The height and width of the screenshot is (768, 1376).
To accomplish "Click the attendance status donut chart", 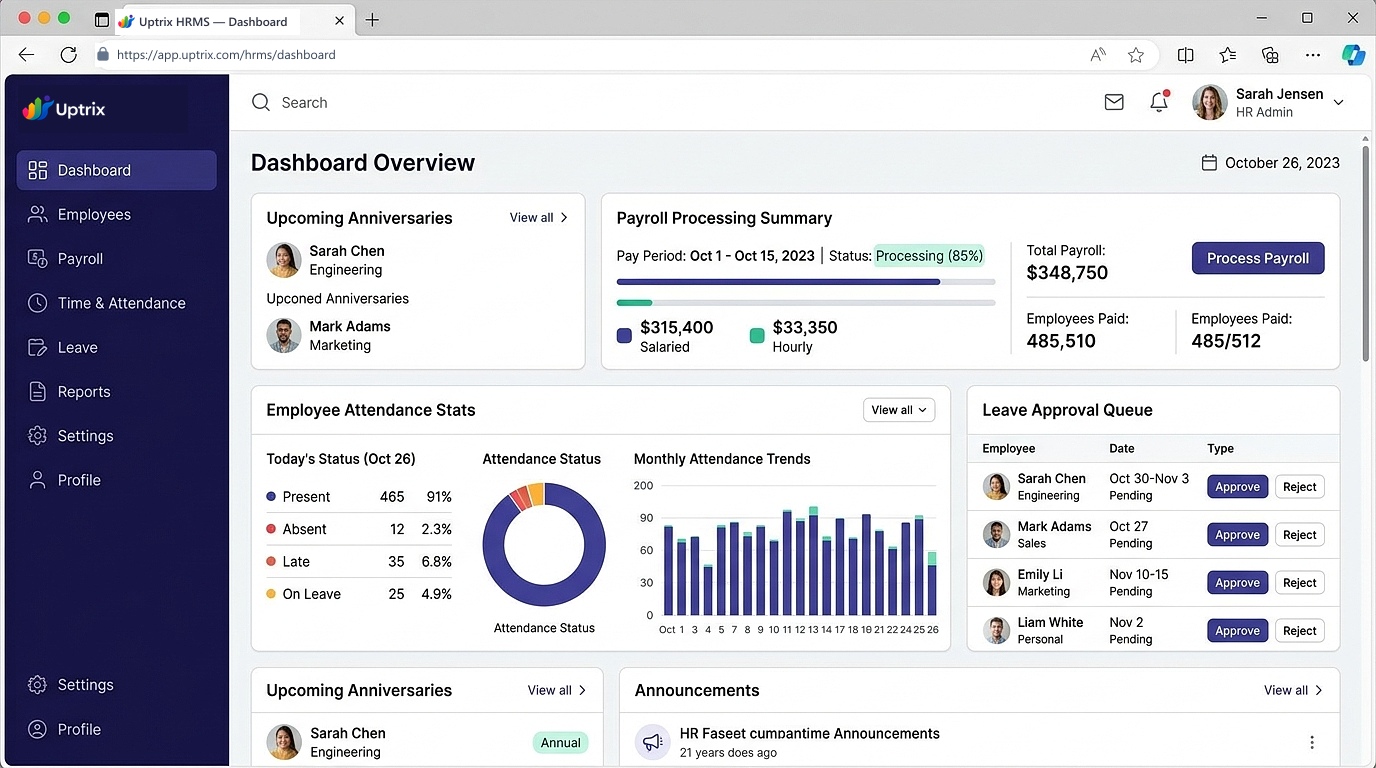I will click(544, 545).
